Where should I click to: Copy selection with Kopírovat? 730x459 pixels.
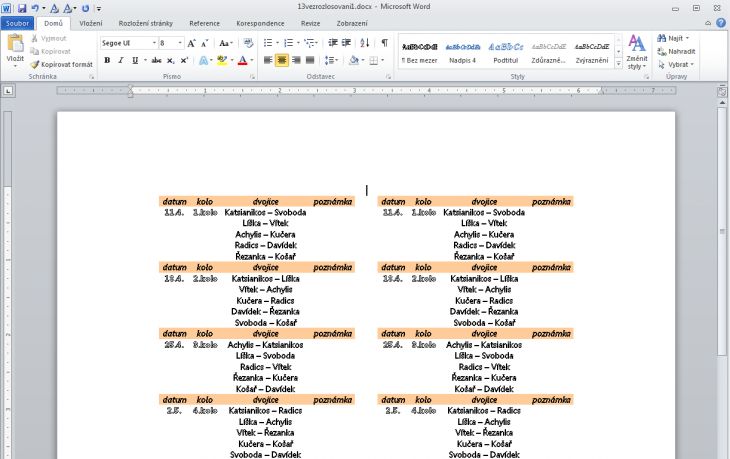pyautogui.click(x=51, y=51)
